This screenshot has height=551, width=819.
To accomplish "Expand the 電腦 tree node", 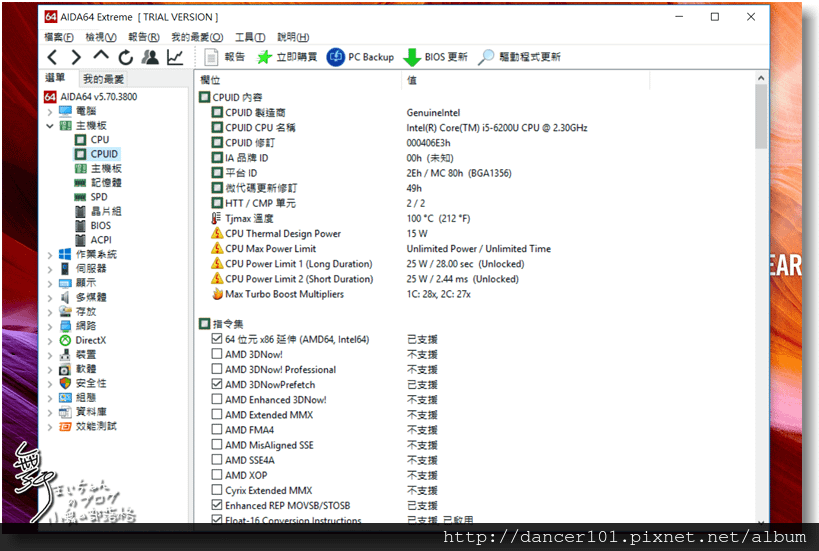I will click(50, 112).
